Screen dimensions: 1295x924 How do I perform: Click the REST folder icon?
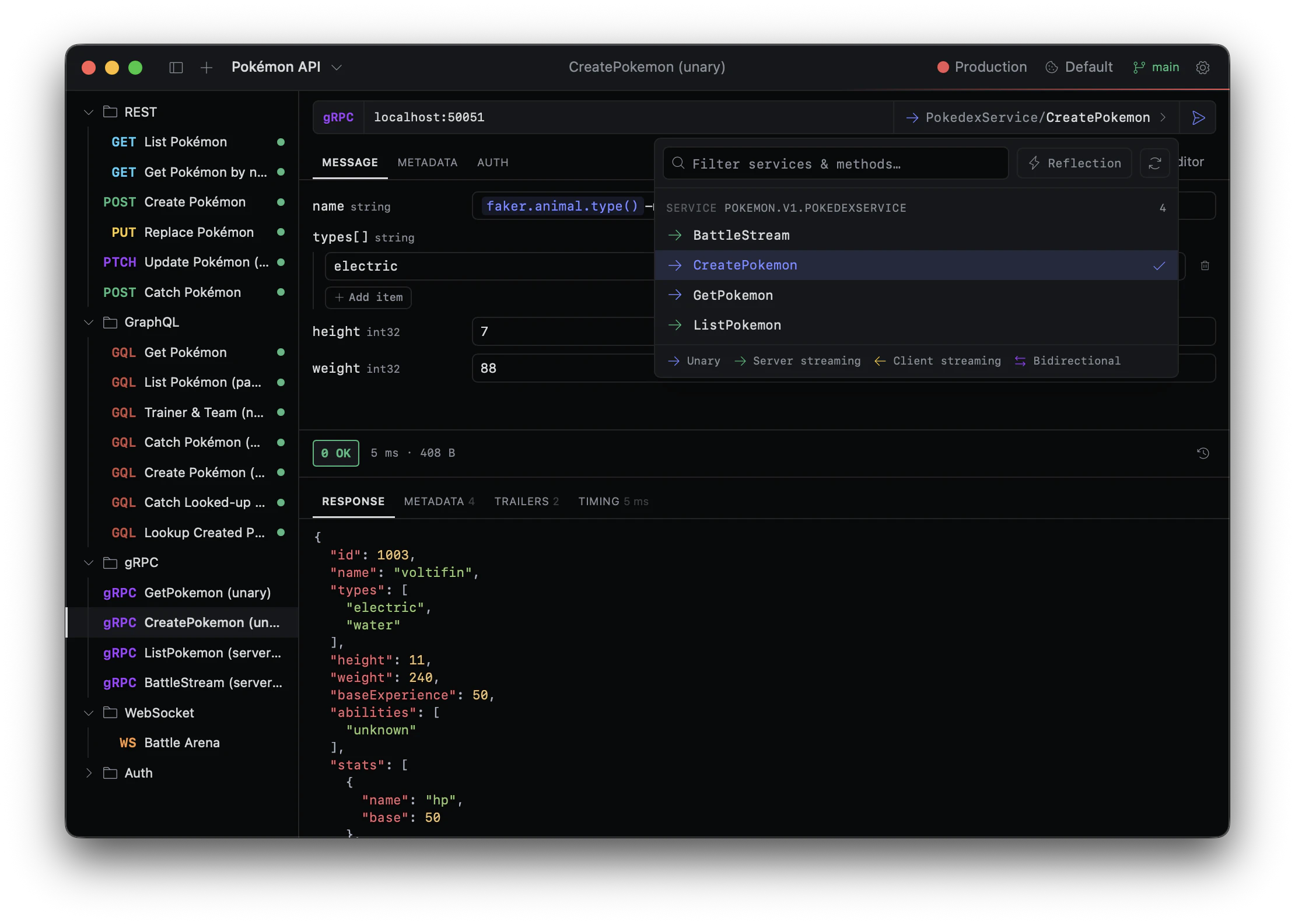pyautogui.click(x=110, y=112)
